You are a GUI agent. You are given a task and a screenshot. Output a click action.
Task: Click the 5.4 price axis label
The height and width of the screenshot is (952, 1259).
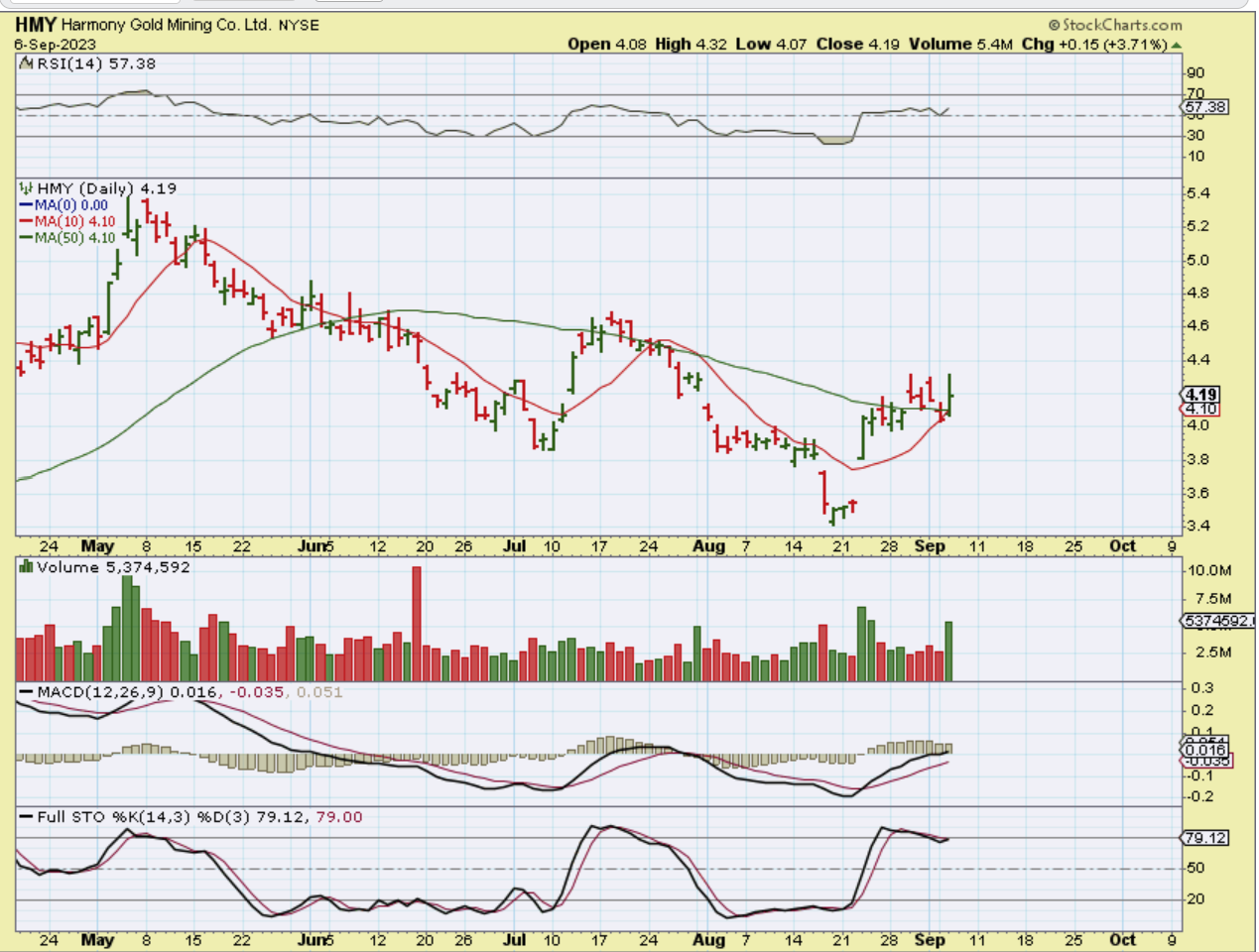1197,193
